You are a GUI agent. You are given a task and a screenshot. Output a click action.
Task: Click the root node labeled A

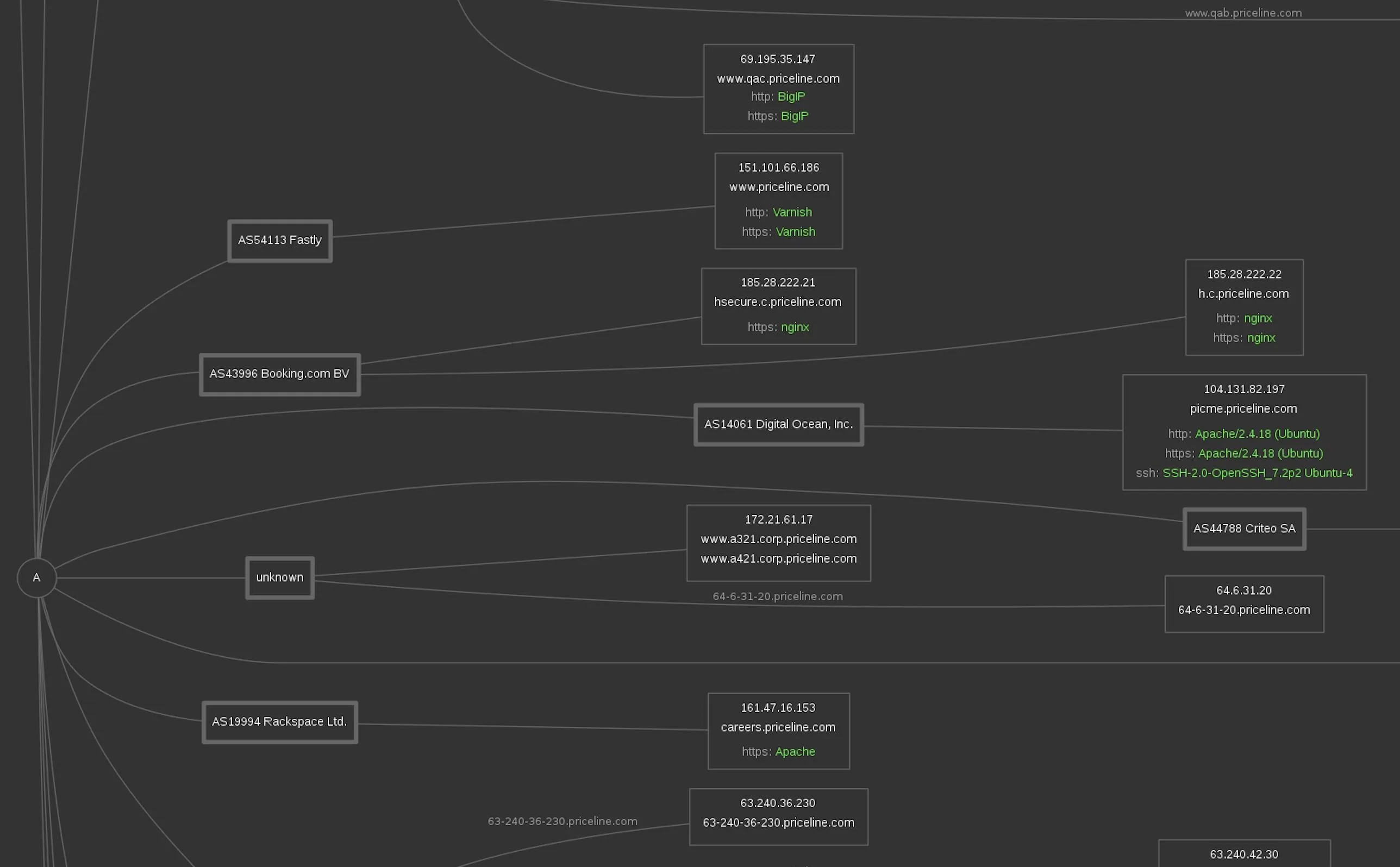(37, 577)
